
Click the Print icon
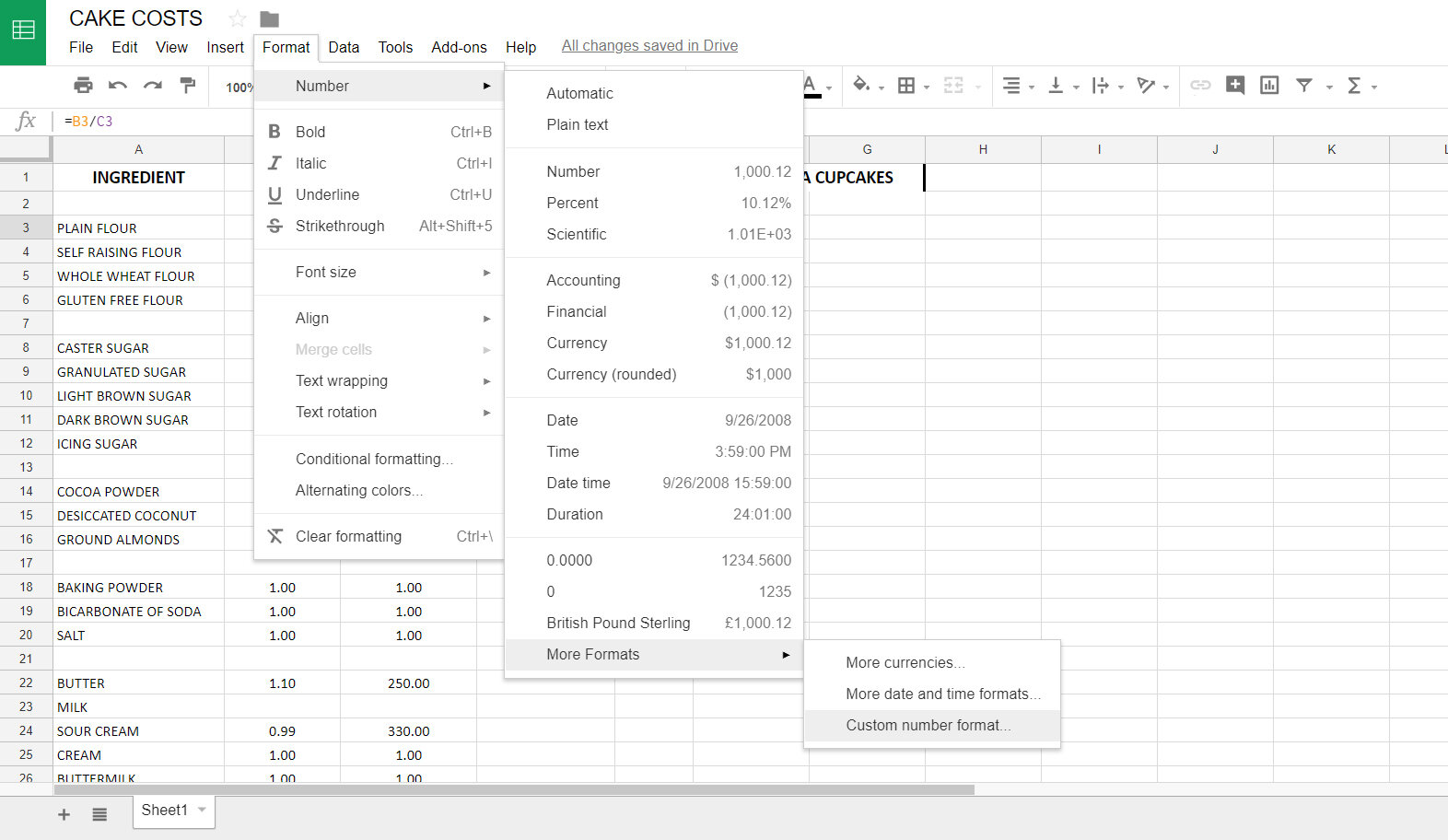coord(83,86)
